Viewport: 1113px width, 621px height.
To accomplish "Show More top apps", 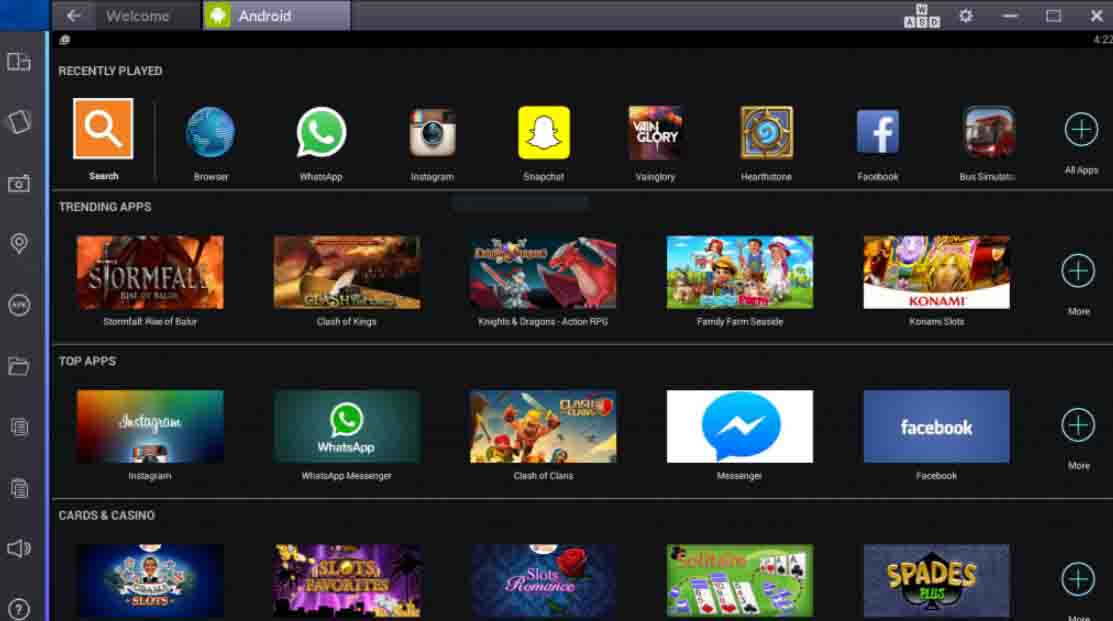I will tap(1078, 425).
